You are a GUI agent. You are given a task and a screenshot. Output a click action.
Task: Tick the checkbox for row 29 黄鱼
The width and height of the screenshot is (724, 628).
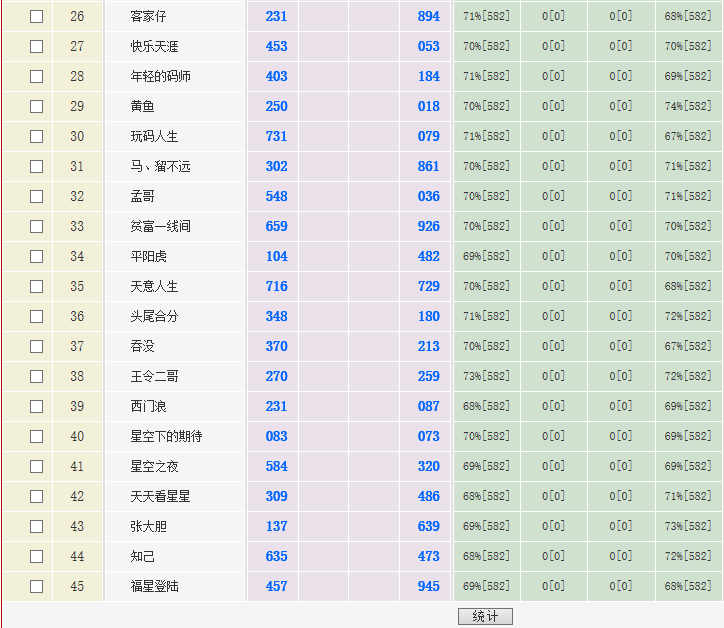click(x=37, y=107)
